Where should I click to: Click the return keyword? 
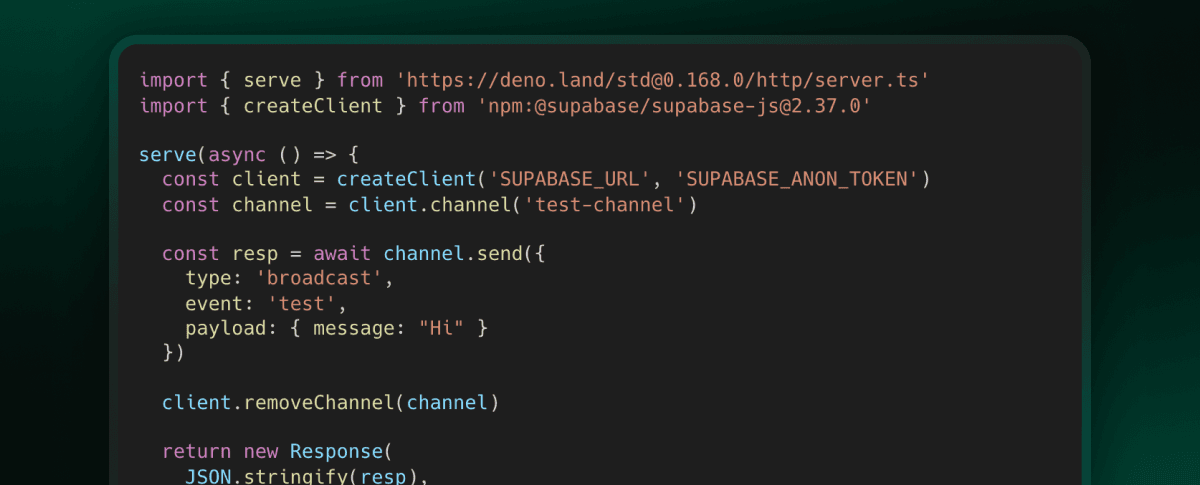[x=196, y=452]
